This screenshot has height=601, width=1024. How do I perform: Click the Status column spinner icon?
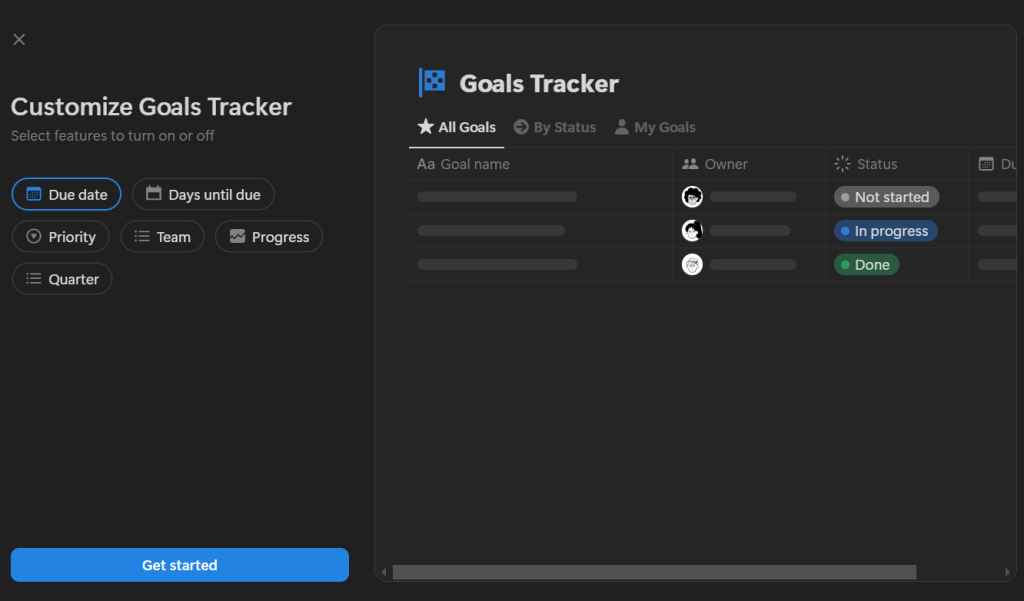point(842,164)
